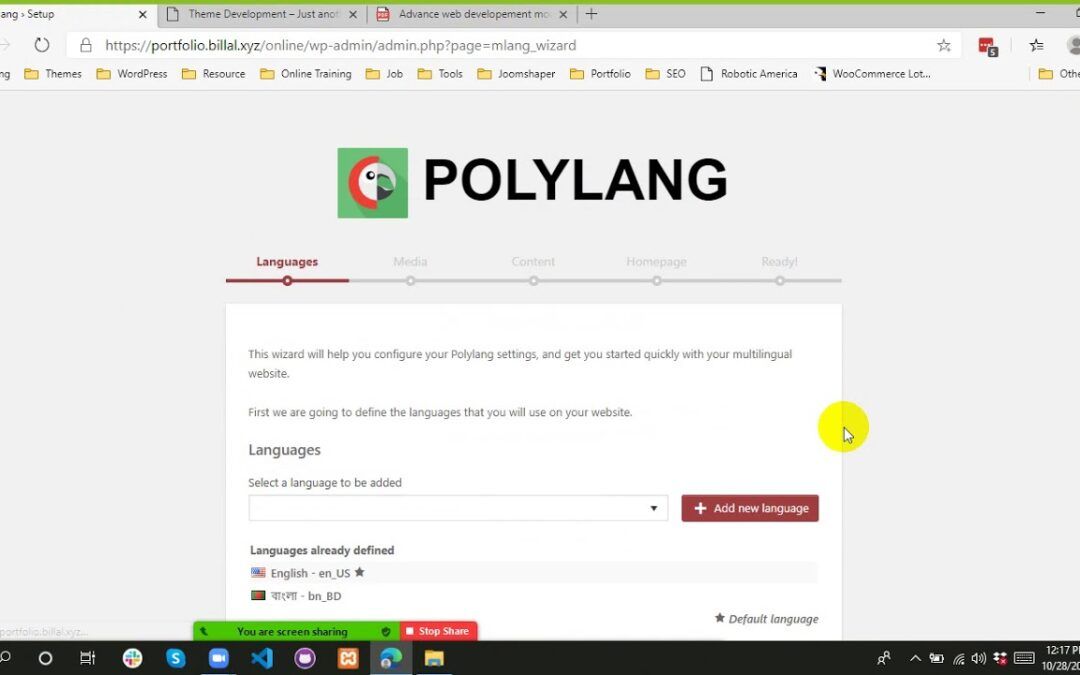Open the Themes bookmarks folder
1080x675 pixels.
click(x=53, y=74)
